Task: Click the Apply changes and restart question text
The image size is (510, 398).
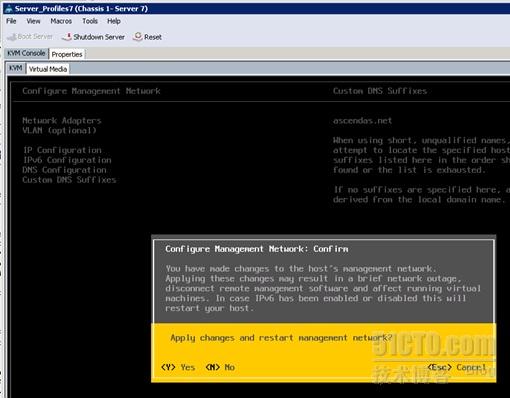Action: coord(281,338)
